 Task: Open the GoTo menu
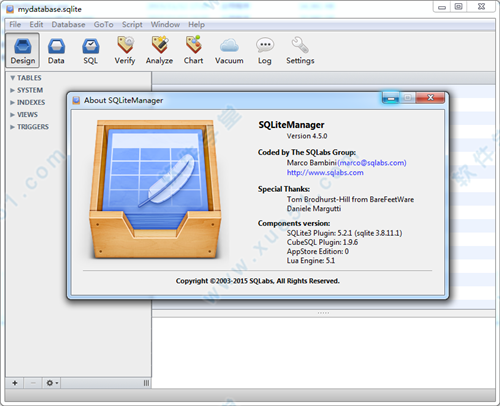(x=103, y=24)
